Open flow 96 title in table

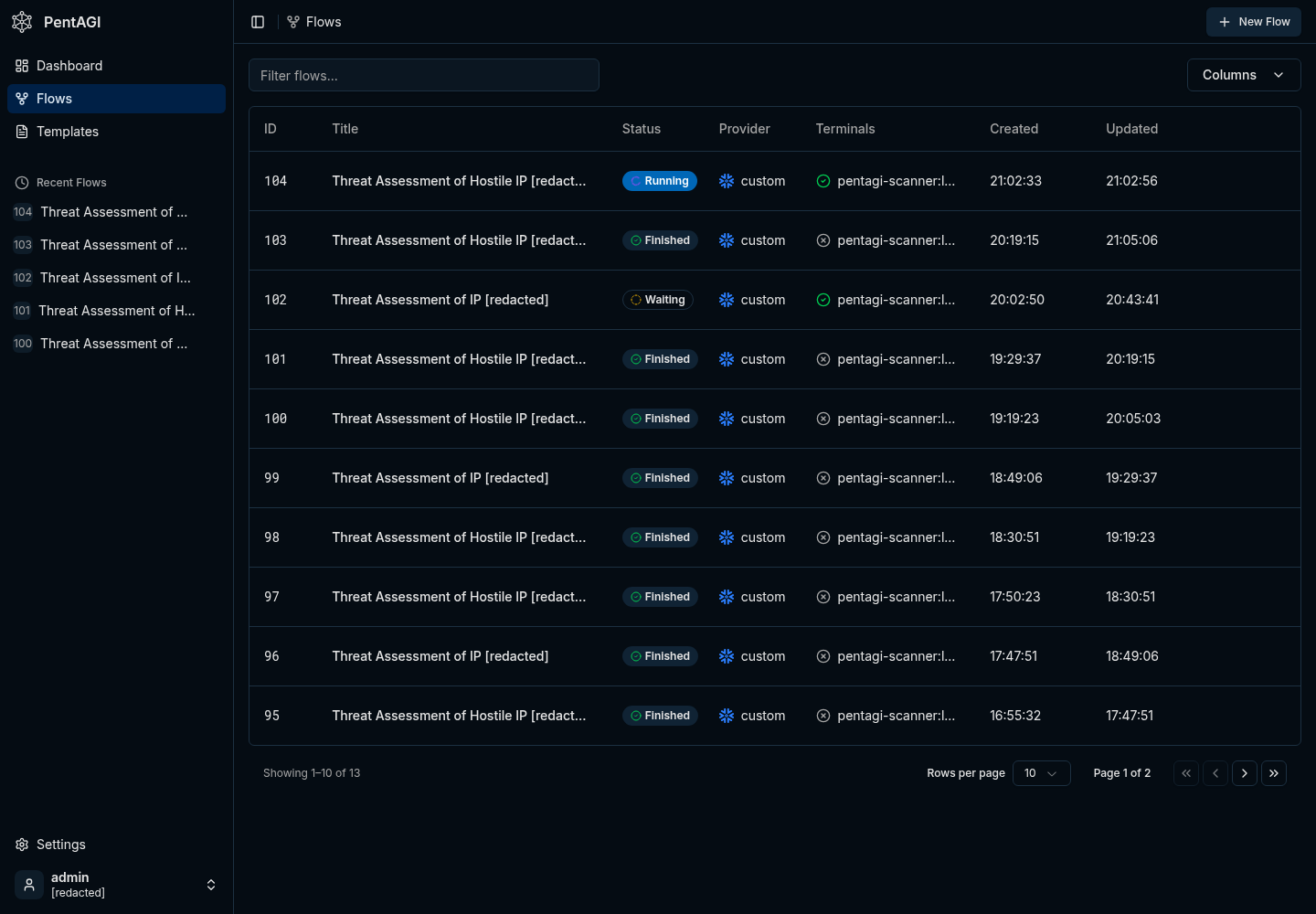[x=440, y=656]
